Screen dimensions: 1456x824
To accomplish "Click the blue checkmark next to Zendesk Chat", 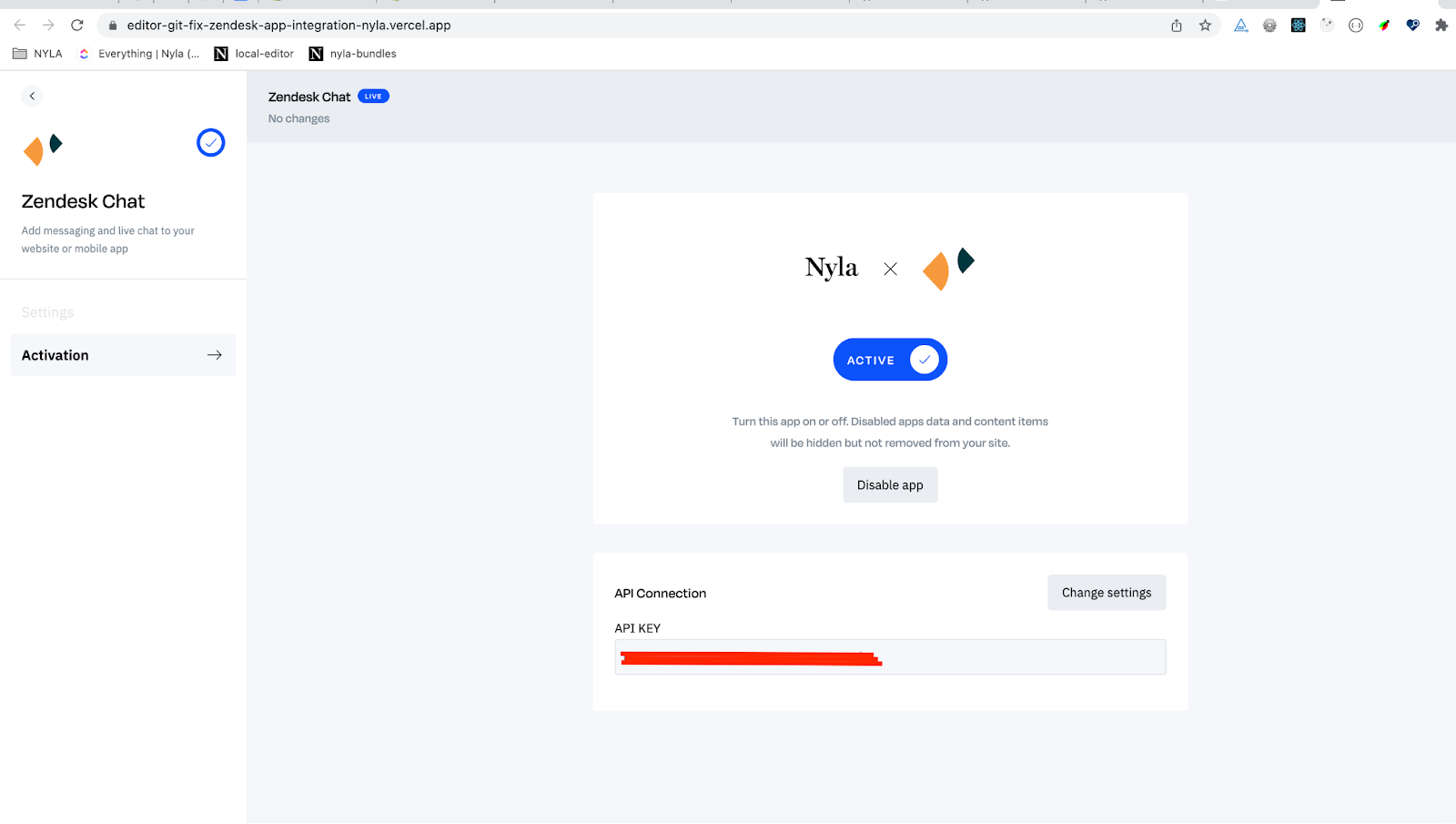I will 210,142.
